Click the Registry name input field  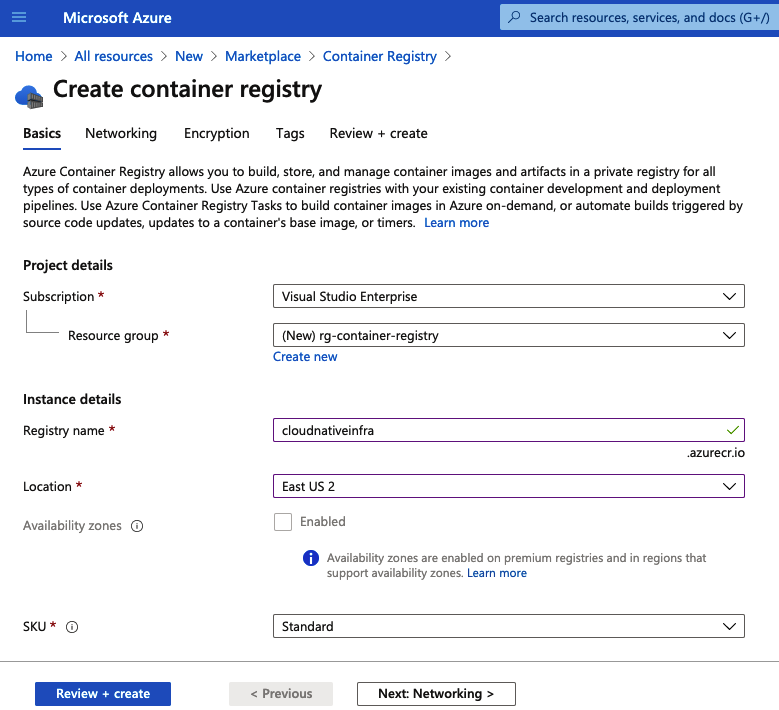tap(498, 430)
